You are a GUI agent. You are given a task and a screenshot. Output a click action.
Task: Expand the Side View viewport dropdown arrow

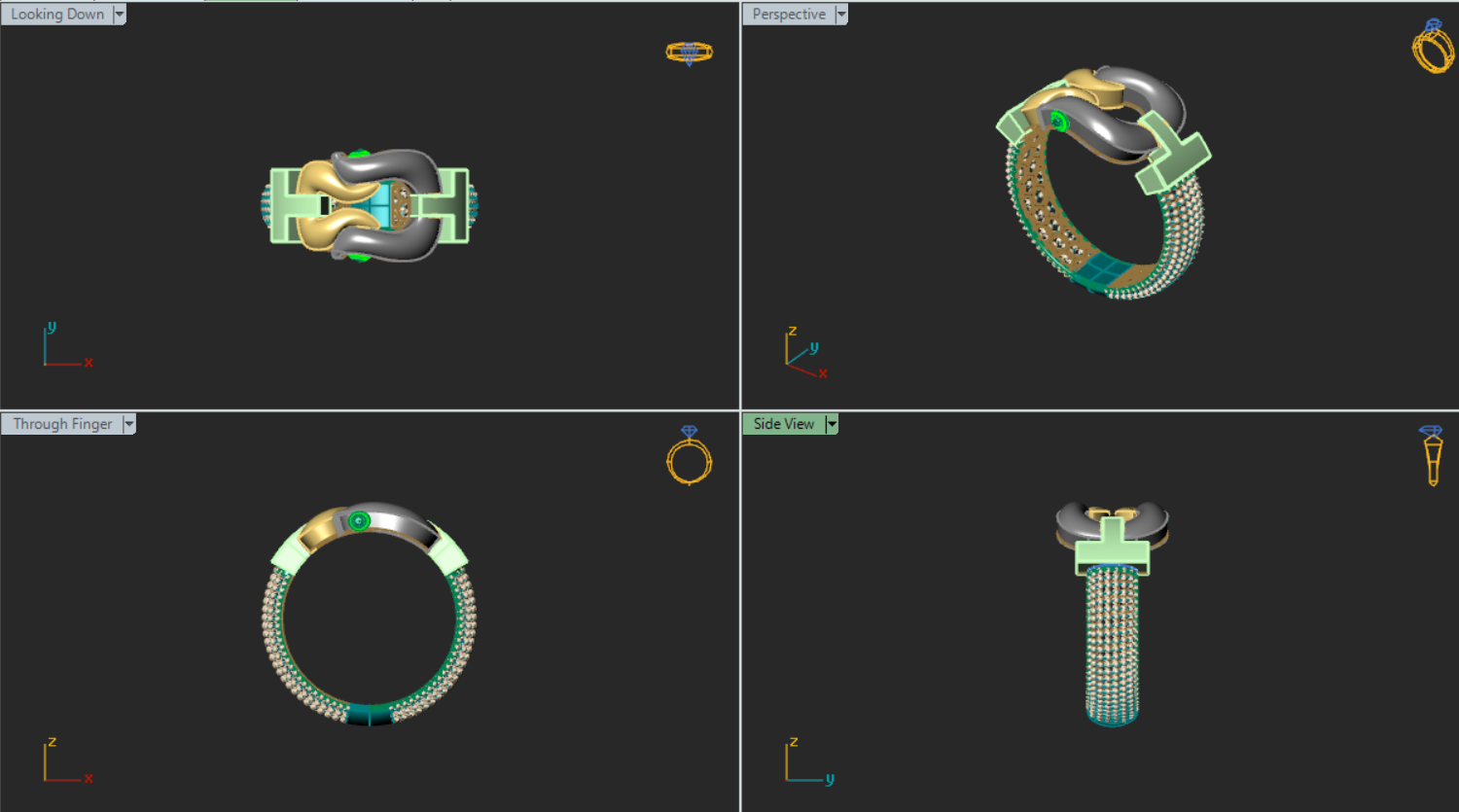[832, 424]
